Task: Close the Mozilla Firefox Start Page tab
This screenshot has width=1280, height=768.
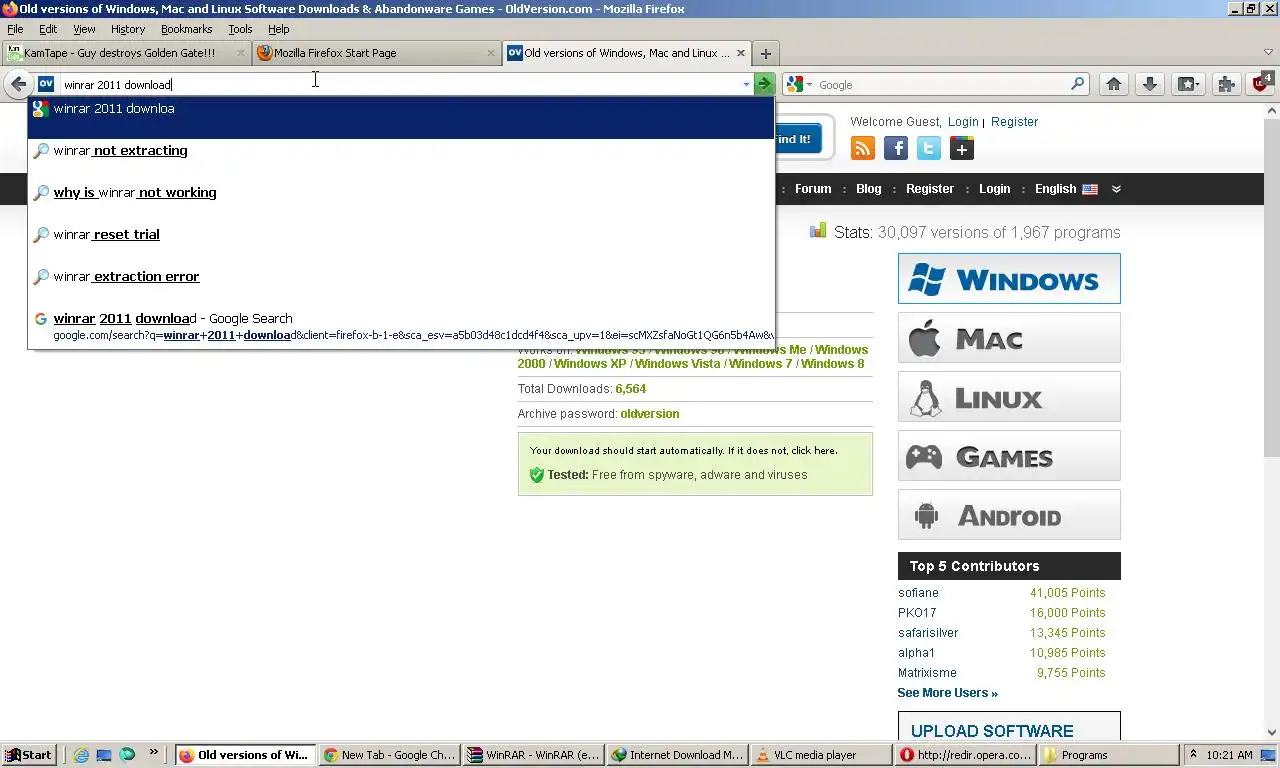Action: coord(491,53)
